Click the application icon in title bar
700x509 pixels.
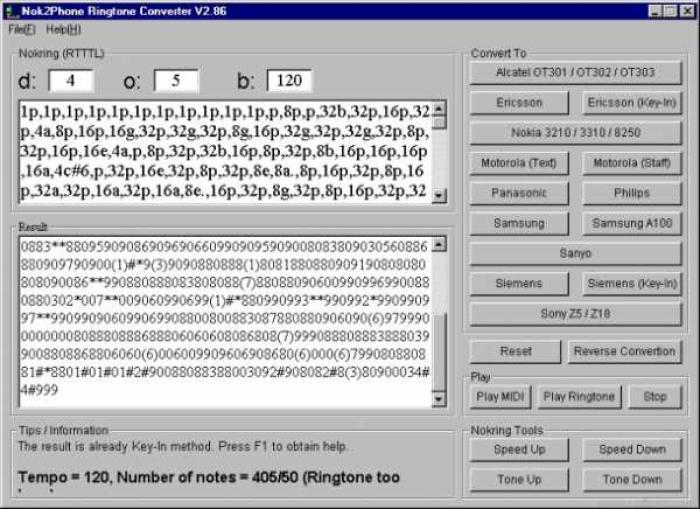[x=12, y=12]
